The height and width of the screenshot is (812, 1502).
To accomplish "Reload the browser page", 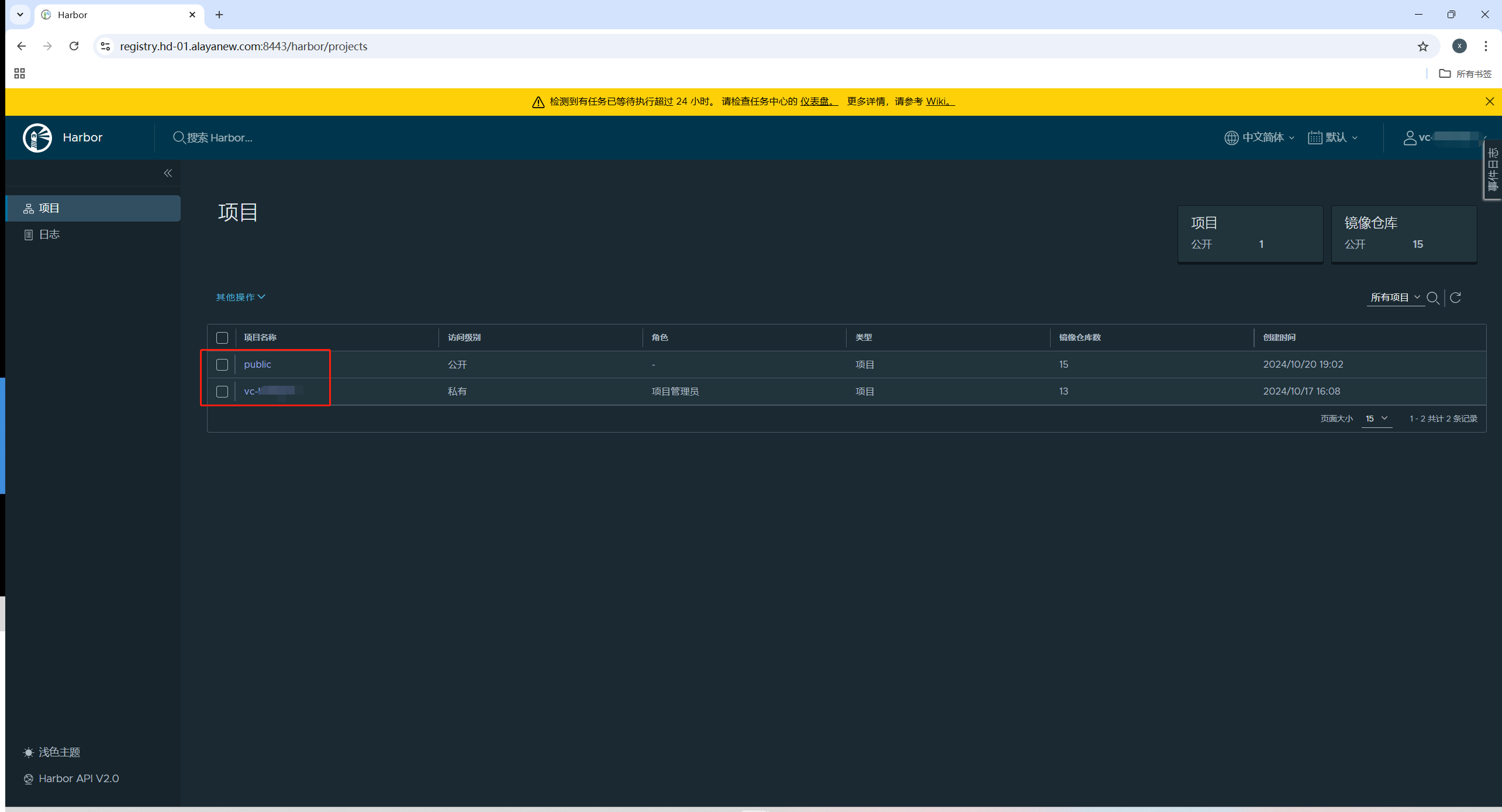I will pyautogui.click(x=74, y=46).
